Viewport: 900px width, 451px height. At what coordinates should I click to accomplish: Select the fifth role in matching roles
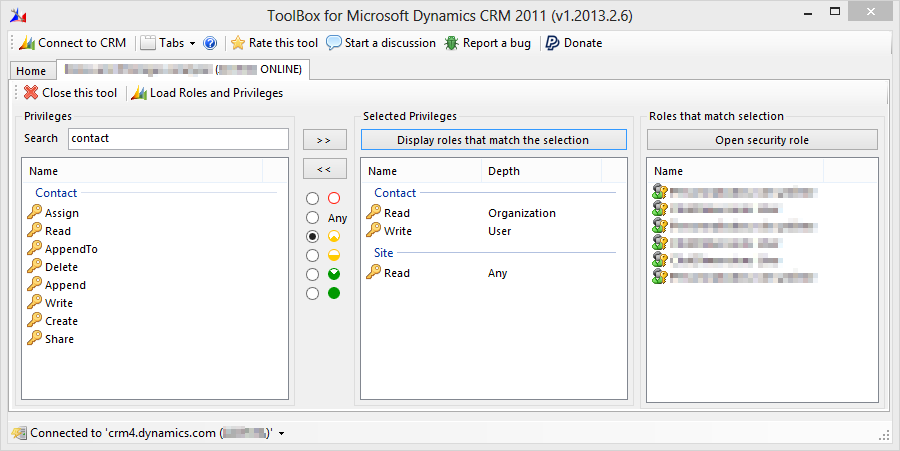click(x=718, y=261)
